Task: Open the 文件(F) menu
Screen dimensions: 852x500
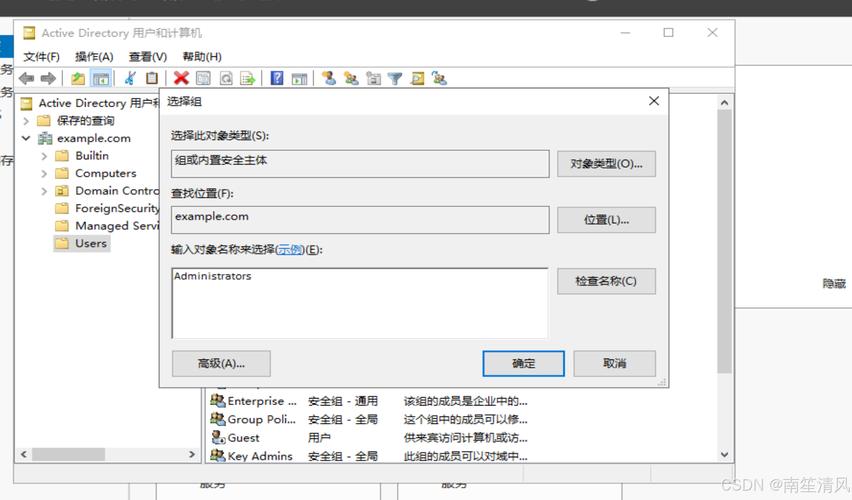Action: [41, 57]
